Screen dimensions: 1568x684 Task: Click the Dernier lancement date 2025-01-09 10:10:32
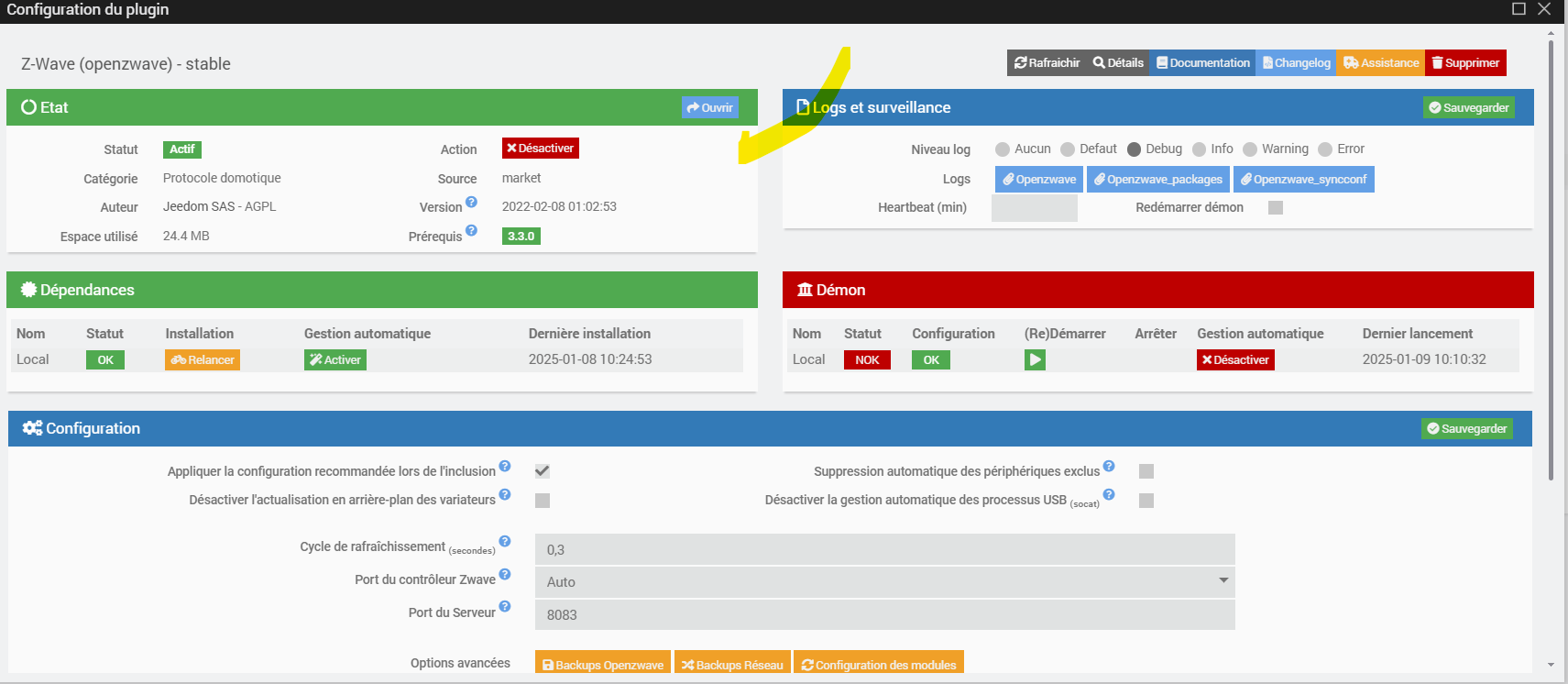tap(1424, 359)
